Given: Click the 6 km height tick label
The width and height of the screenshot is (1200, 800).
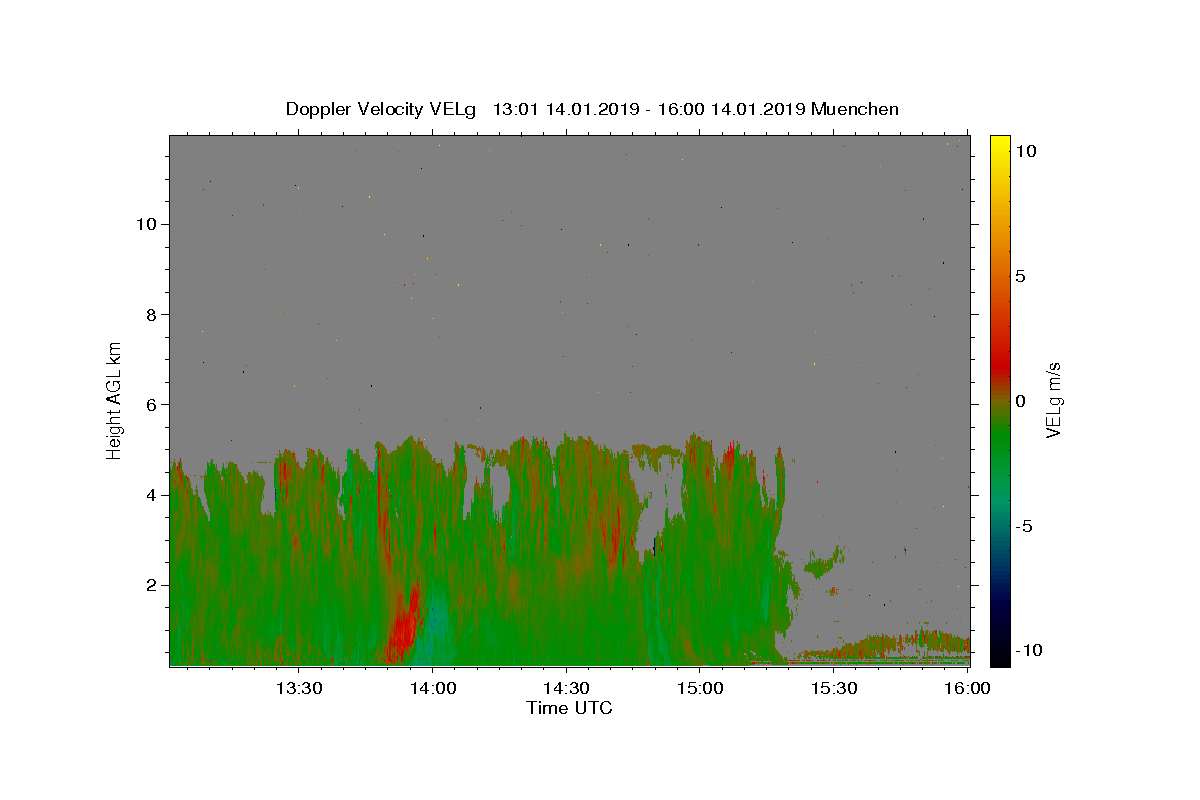Looking at the screenshot, I should pos(150,405).
